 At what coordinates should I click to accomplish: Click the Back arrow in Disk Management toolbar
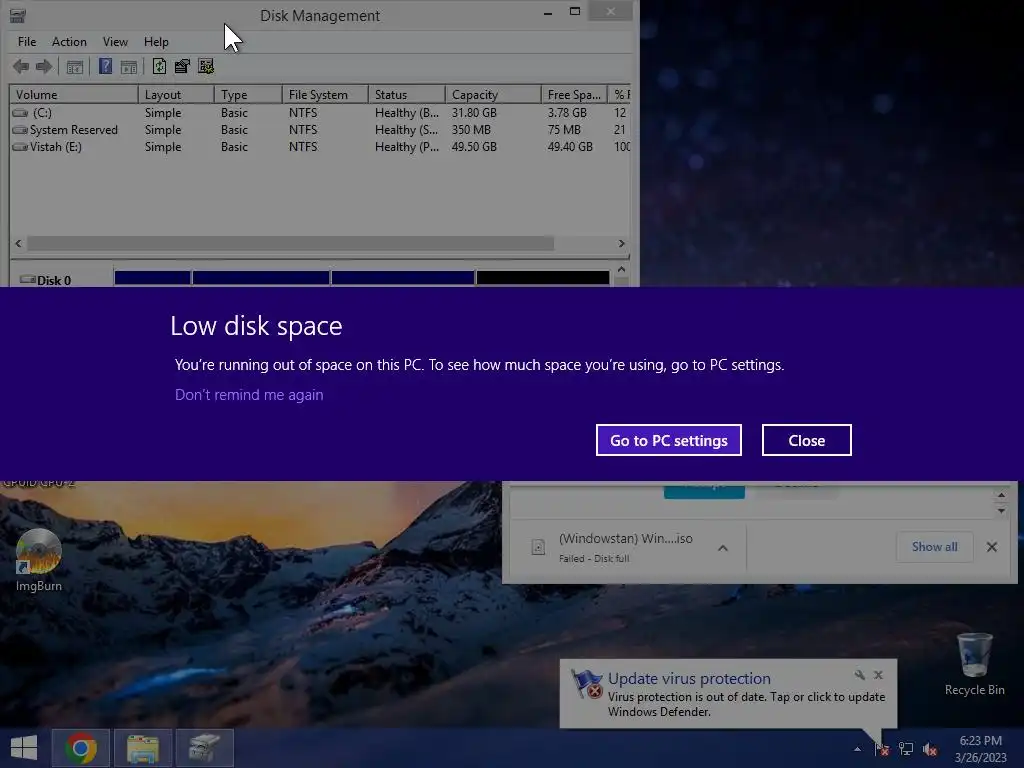coord(21,66)
